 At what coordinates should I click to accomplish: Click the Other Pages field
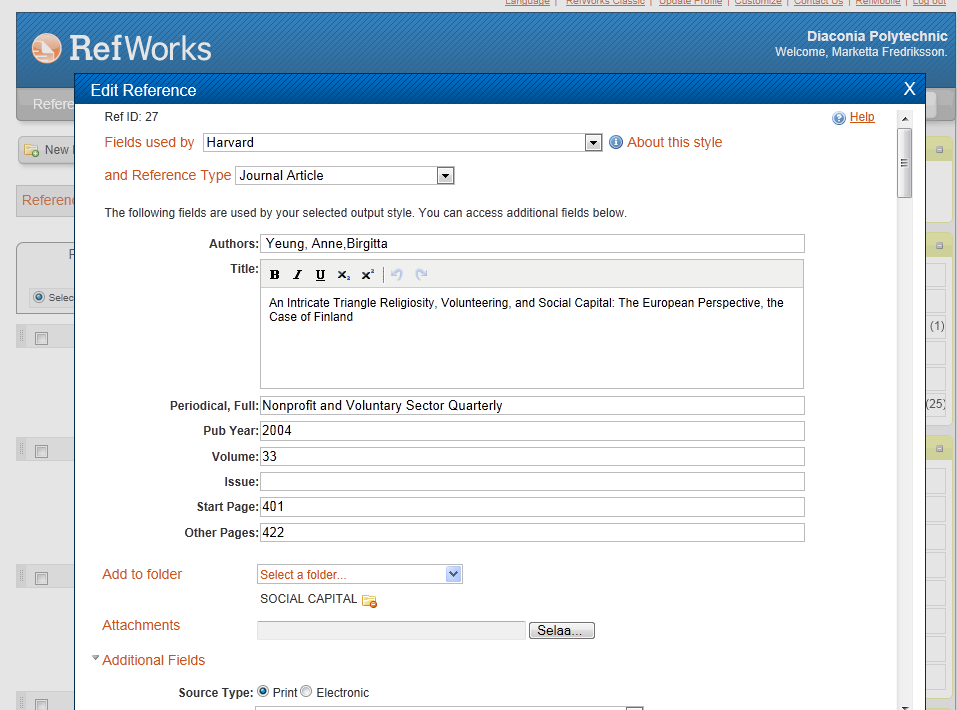pos(532,532)
